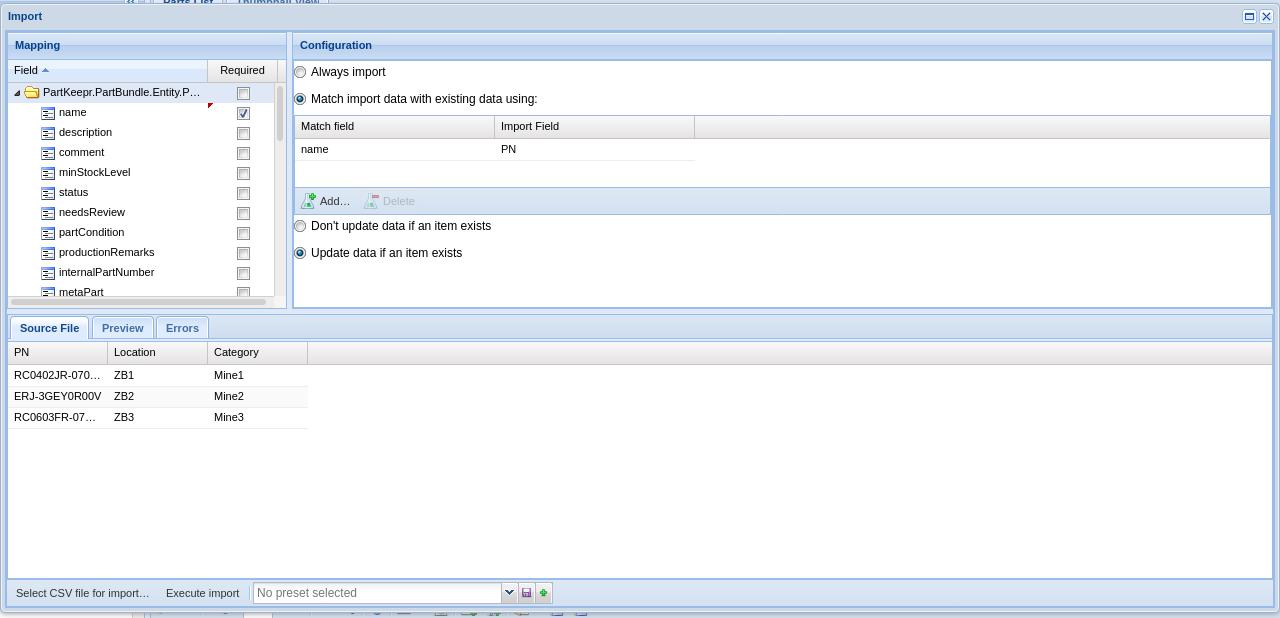This screenshot has height=618, width=1280.
Task: Check the Required checkbox for "description"
Action: 243,133
